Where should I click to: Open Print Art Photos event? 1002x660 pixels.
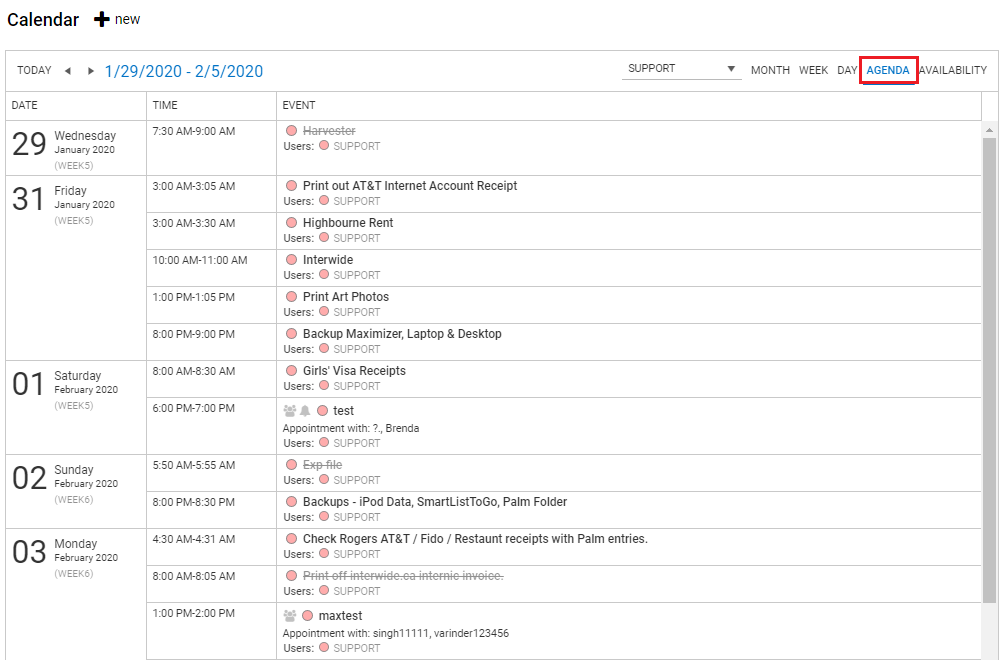click(346, 297)
